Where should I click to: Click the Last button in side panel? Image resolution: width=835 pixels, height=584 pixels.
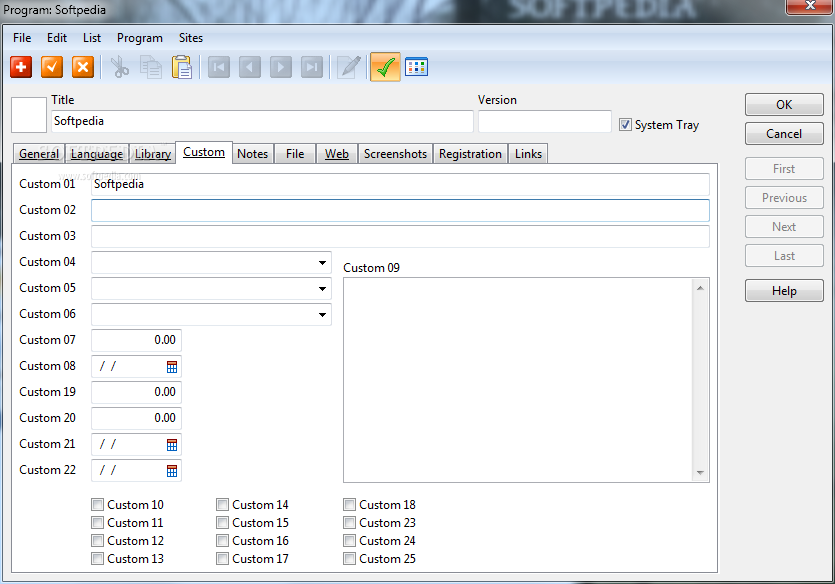pyautogui.click(x=784, y=256)
